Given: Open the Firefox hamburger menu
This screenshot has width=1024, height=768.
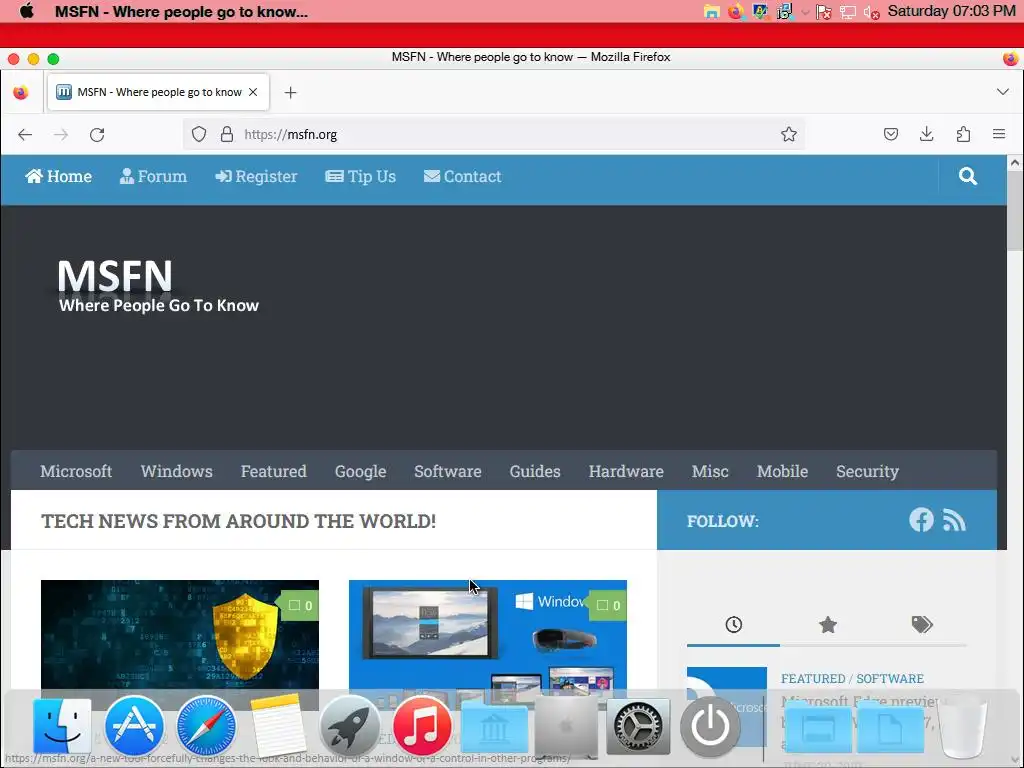Looking at the screenshot, I should point(999,134).
